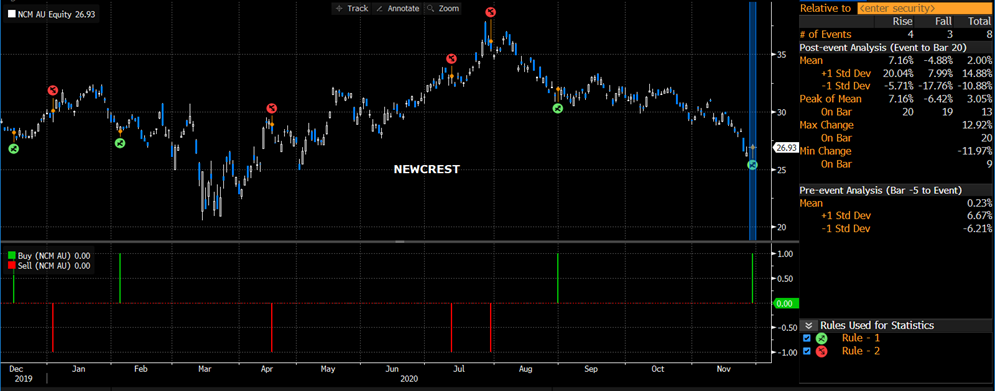The height and width of the screenshot is (391, 995).
Task: Collapse the Rules Used for Statistics section
Action: [x=808, y=326]
